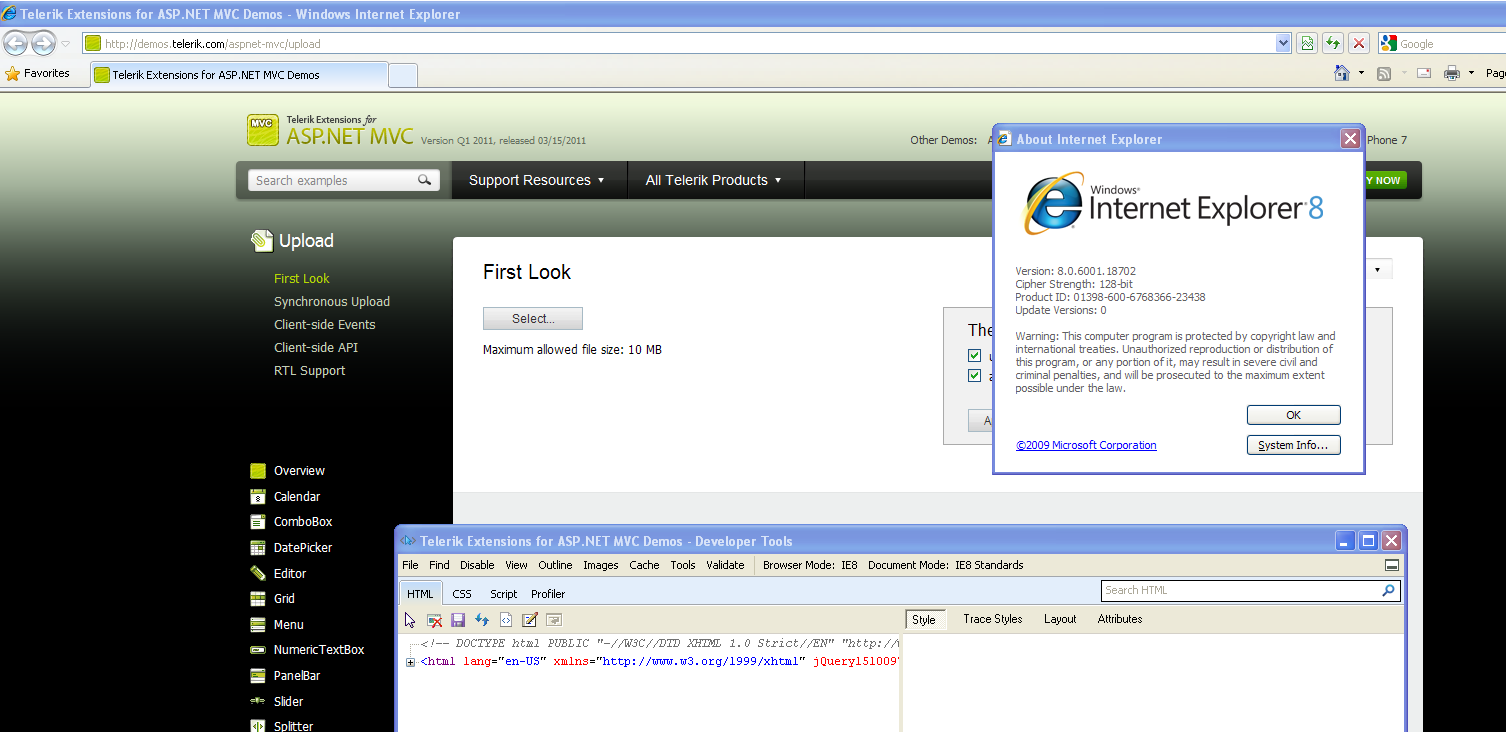
Task: Open the File menu in Developer Tools
Action: point(410,565)
